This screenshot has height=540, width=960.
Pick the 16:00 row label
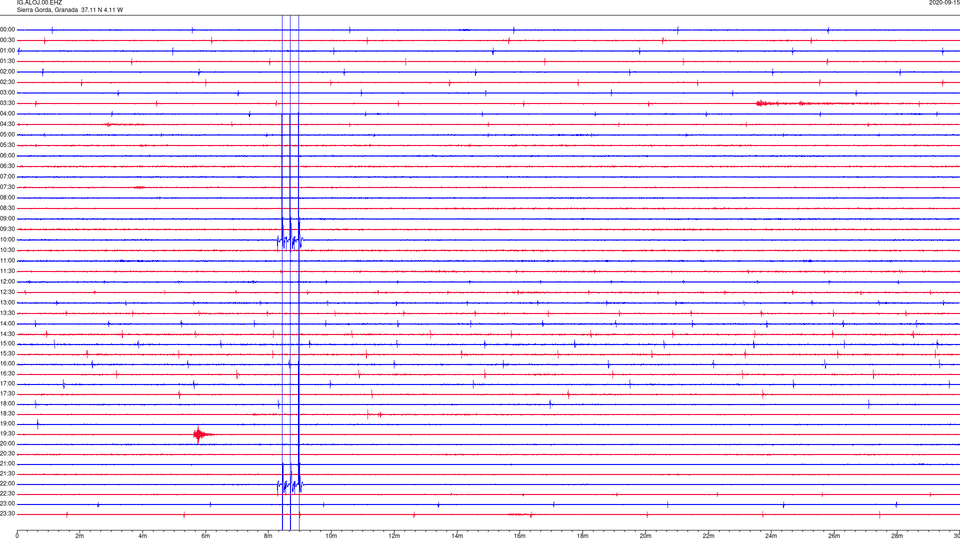8,364
